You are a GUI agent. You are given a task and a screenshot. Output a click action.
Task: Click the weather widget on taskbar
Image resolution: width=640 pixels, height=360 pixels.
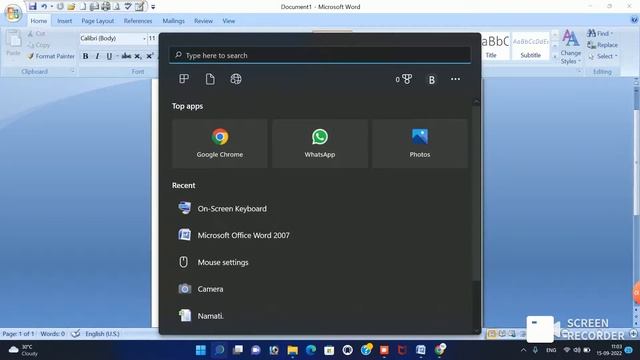point(24,350)
